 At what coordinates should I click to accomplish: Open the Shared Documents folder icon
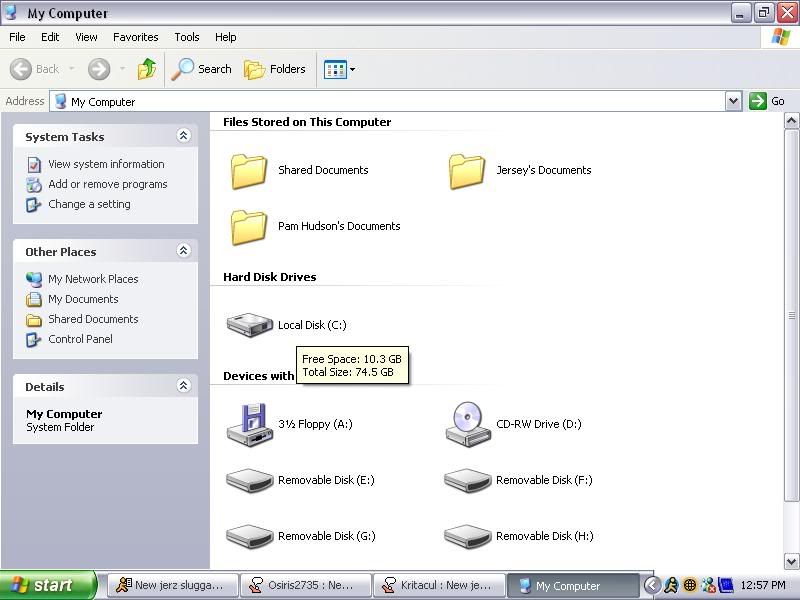[249, 171]
